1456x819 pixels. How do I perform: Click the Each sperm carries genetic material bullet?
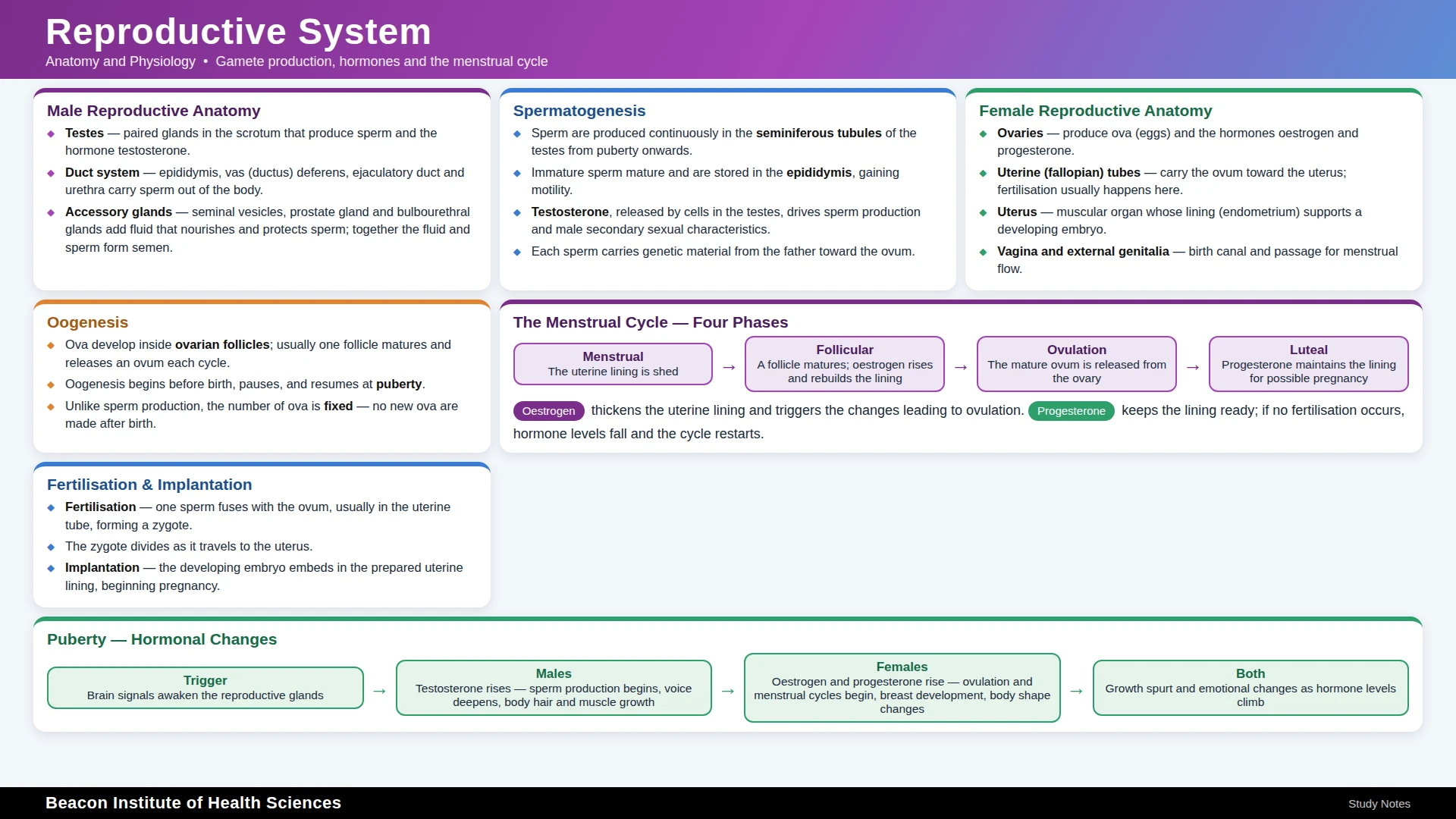(723, 251)
